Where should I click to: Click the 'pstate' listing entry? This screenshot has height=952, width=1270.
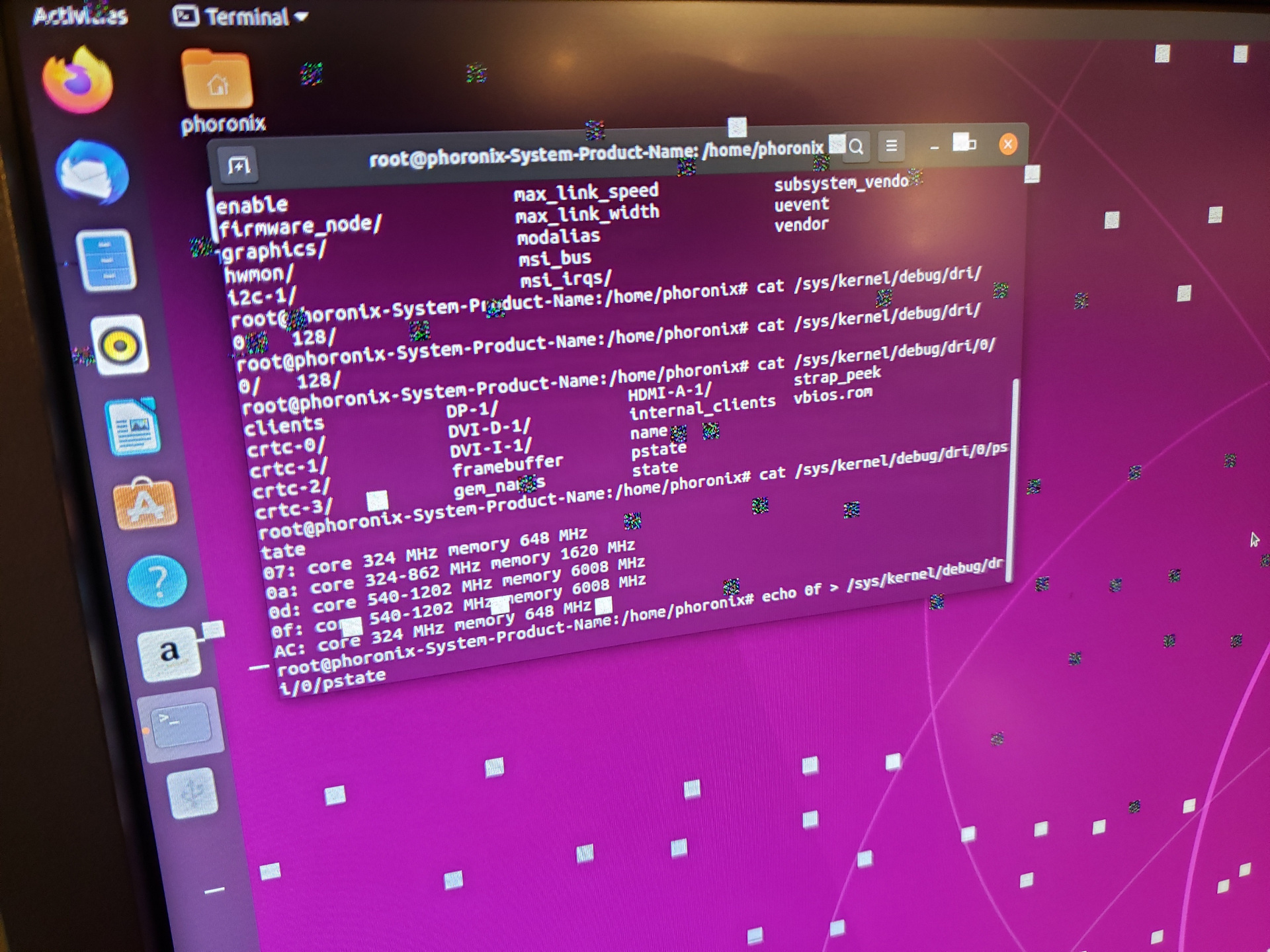click(x=659, y=450)
